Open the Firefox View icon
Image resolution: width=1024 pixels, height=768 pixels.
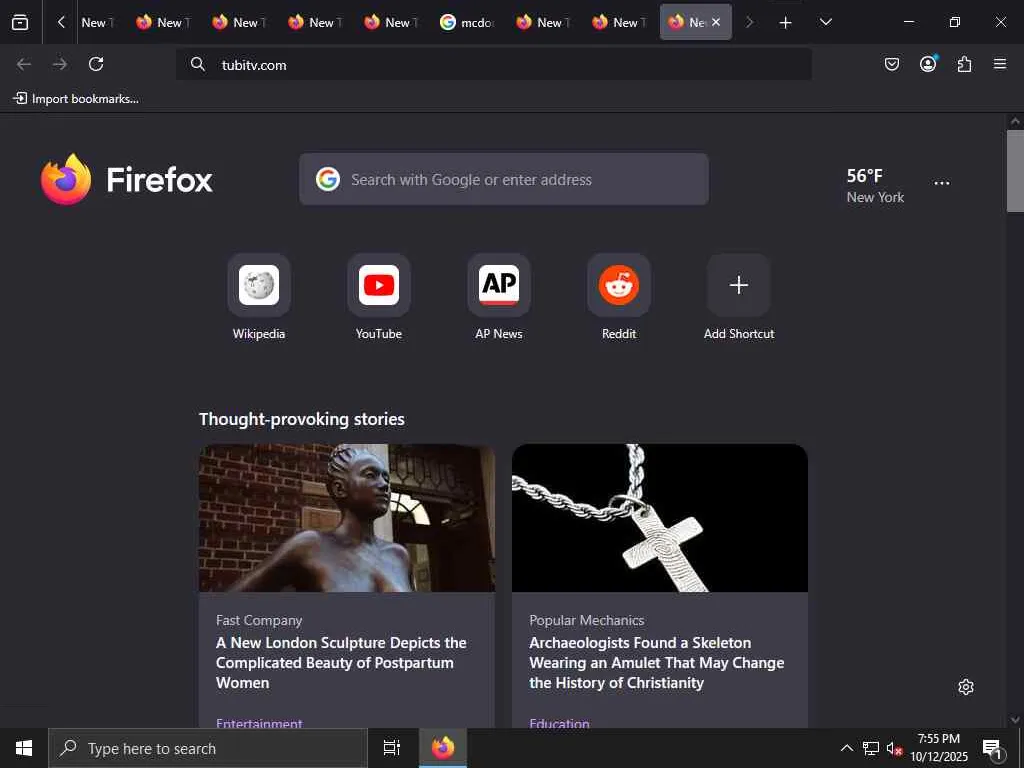(x=20, y=22)
